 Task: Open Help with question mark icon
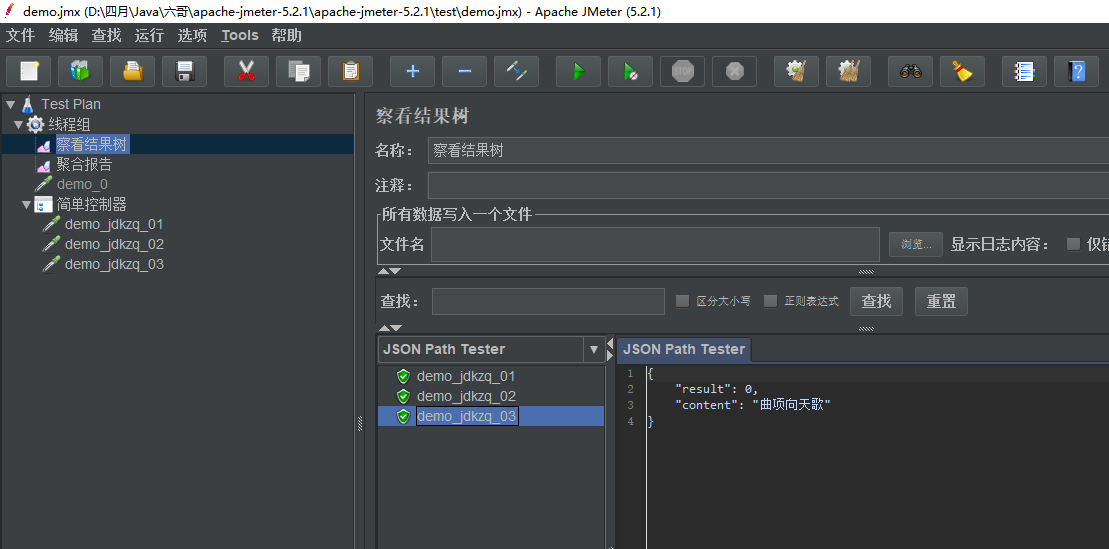(1076, 71)
